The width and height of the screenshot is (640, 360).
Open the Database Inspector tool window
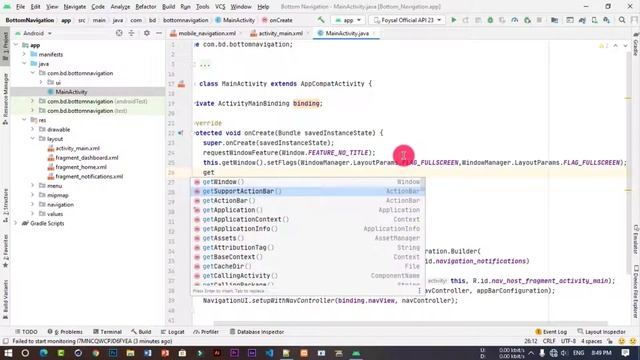[x=256, y=332]
